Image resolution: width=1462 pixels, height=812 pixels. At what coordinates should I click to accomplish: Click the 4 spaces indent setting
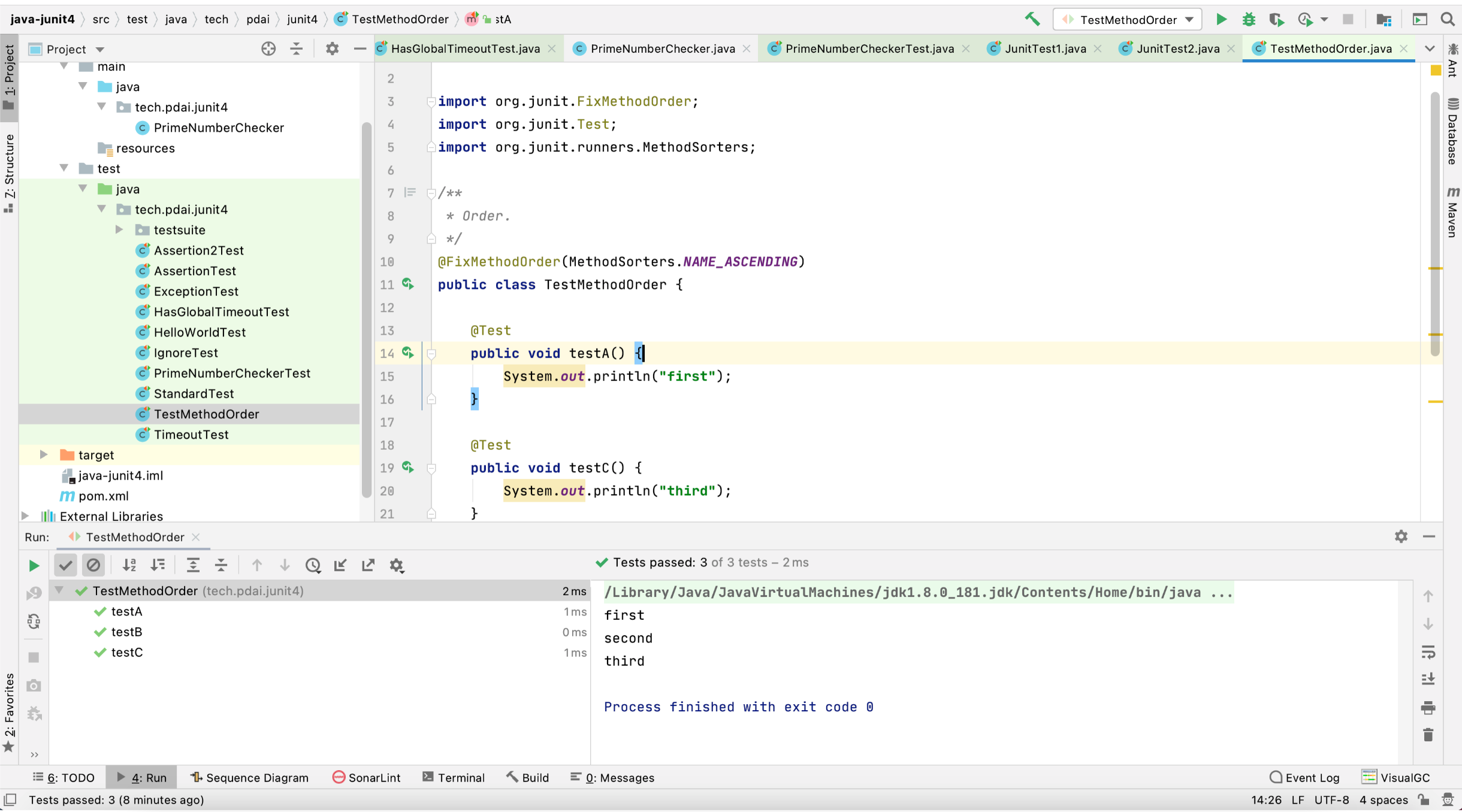tap(1384, 799)
